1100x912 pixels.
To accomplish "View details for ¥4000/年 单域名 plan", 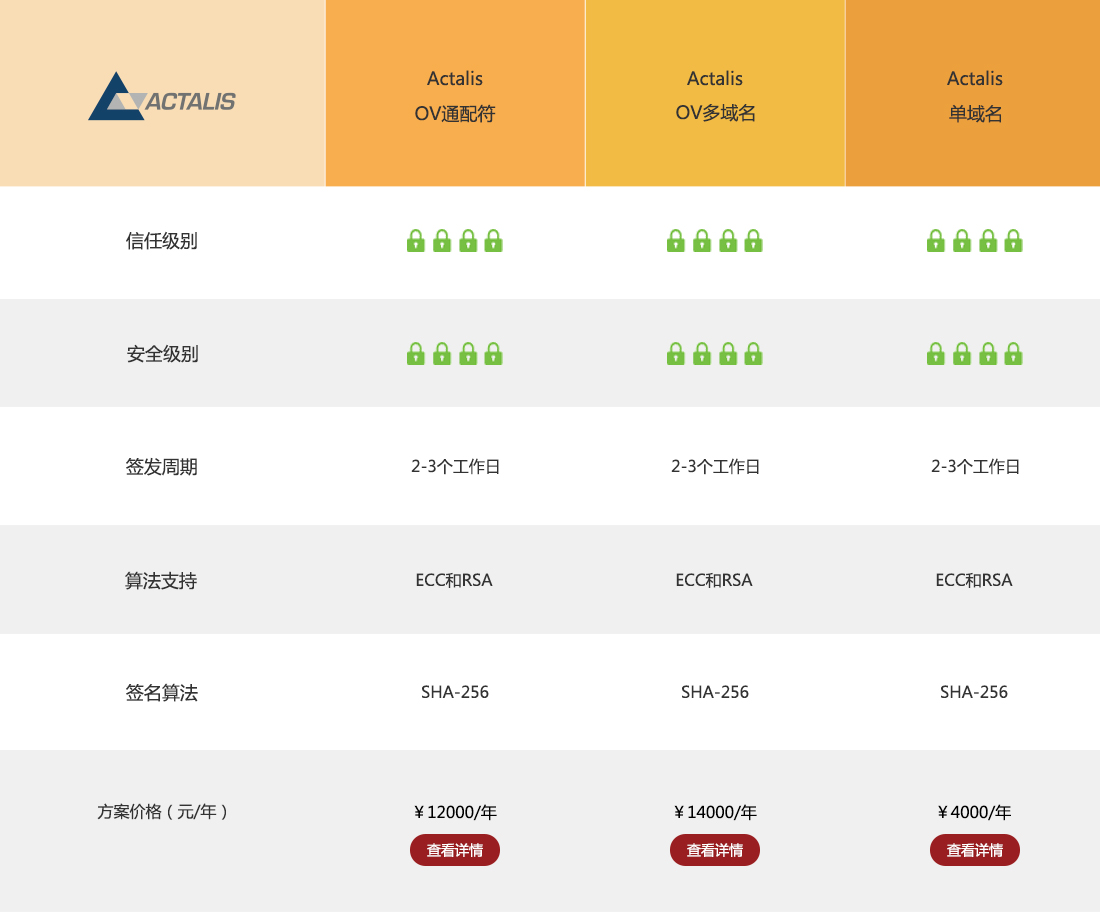I will 974,850.
